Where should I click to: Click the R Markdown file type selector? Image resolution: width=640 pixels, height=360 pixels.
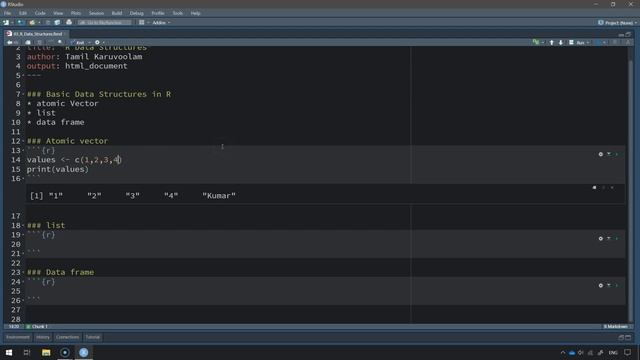click(616, 327)
